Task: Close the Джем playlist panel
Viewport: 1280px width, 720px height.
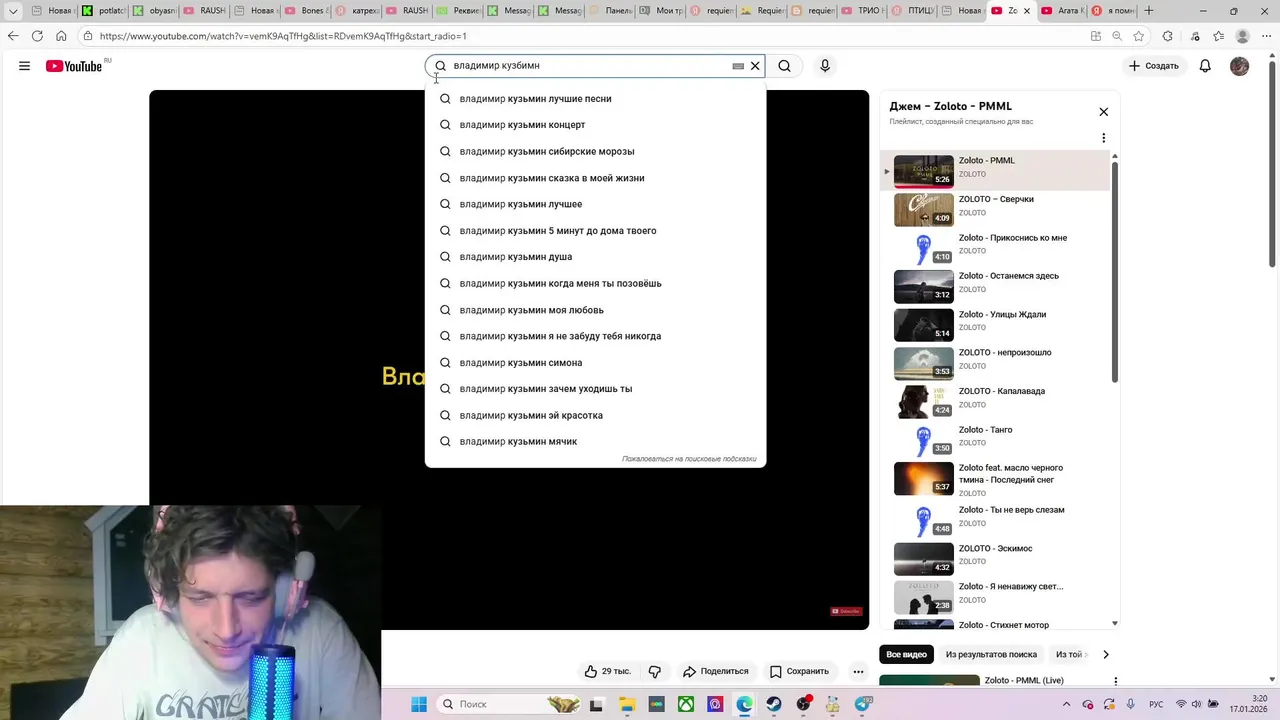Action: 1103,112
